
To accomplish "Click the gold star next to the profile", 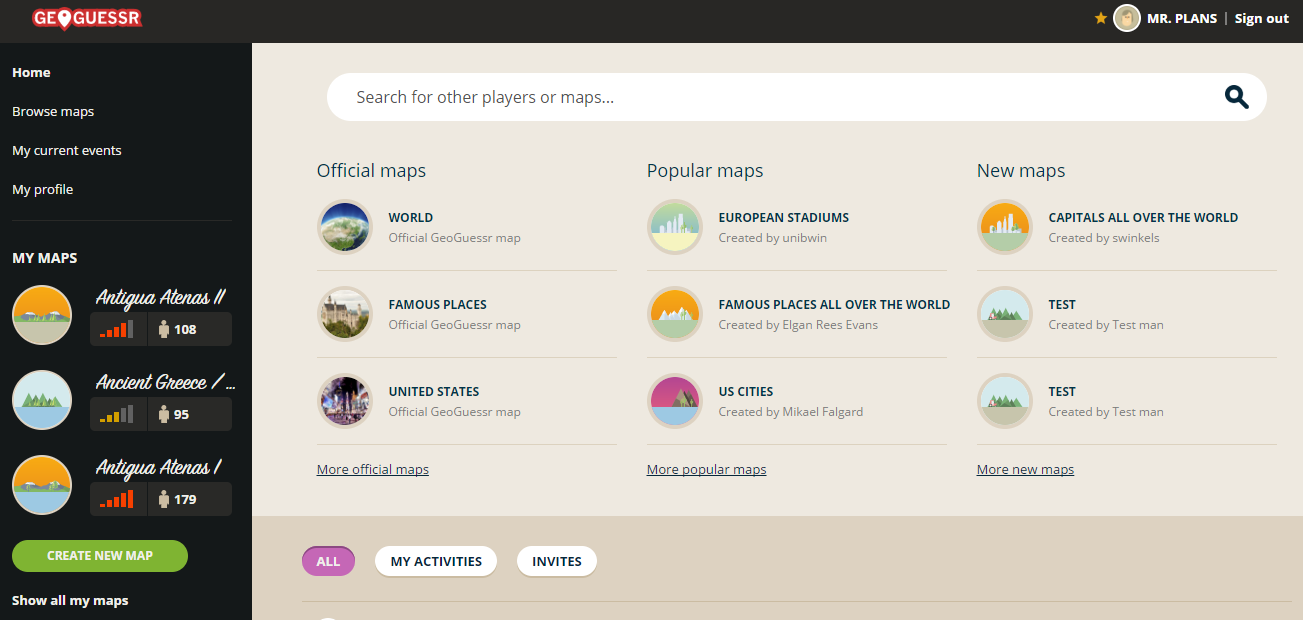I will point(1100,18).
